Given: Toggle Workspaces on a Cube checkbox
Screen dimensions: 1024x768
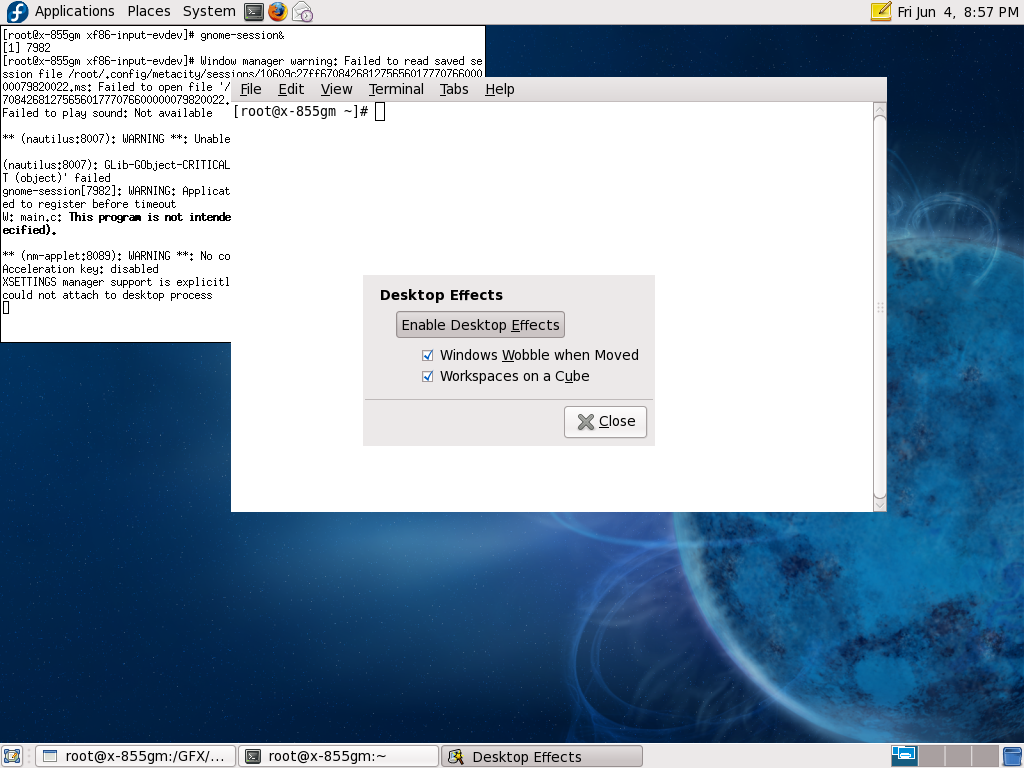Looking at the screenshot, I should 428,377.
